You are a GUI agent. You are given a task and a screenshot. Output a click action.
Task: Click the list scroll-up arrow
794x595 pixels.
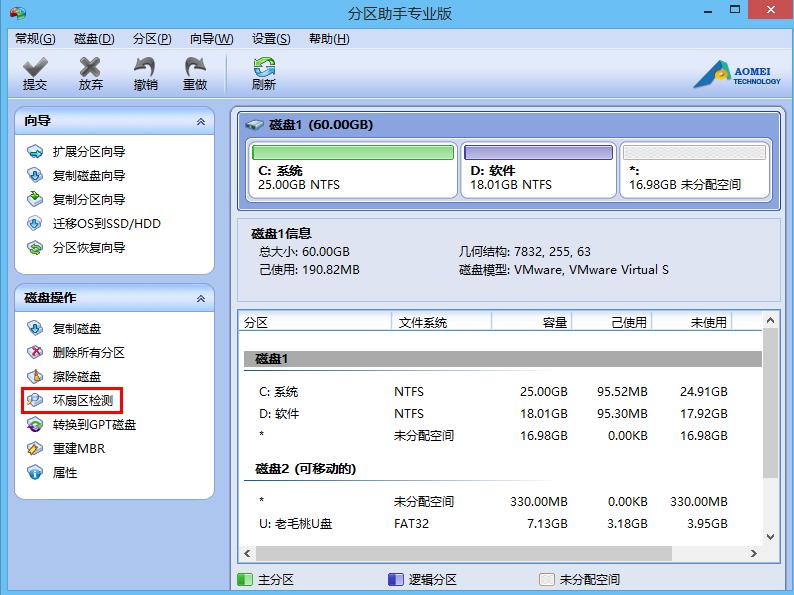pyautogui.click(x=770, y=320)
